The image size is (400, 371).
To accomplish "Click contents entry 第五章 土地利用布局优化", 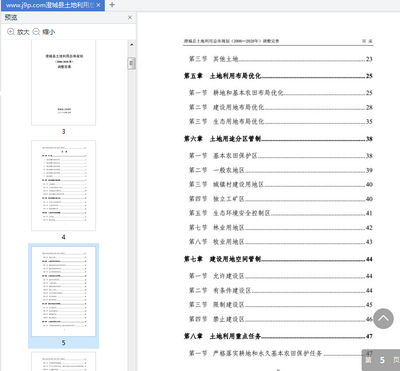I will (x=278, y=76).
